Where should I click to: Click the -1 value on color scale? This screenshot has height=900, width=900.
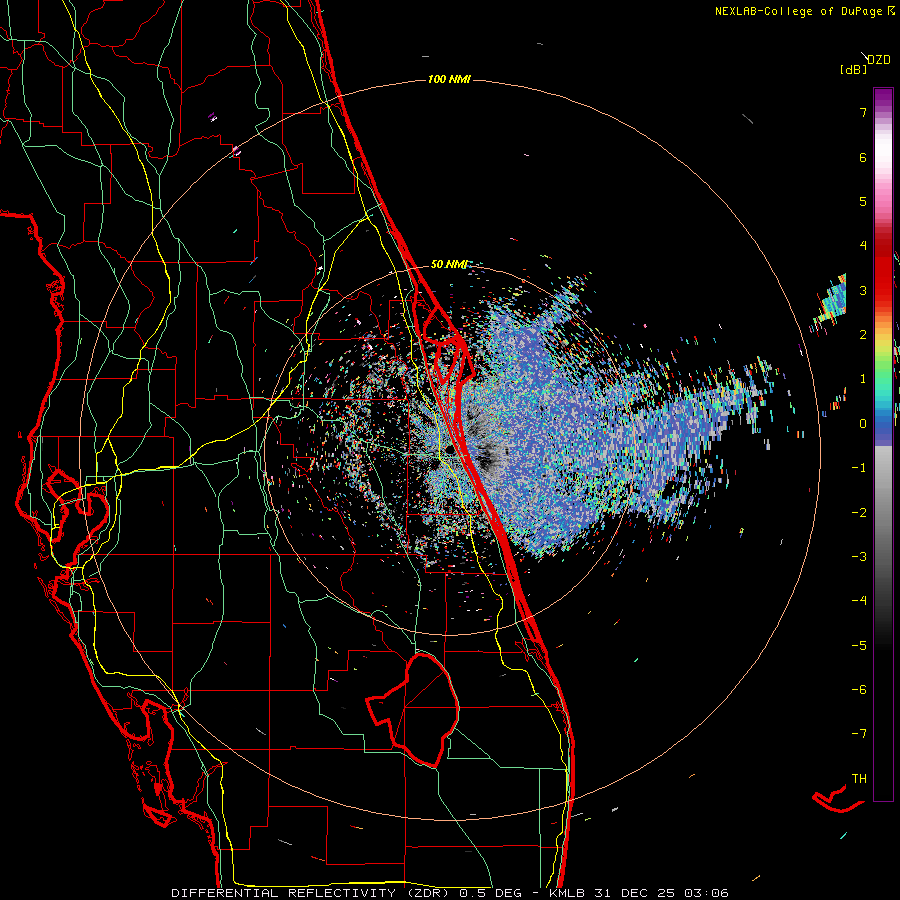coord(859,468)
